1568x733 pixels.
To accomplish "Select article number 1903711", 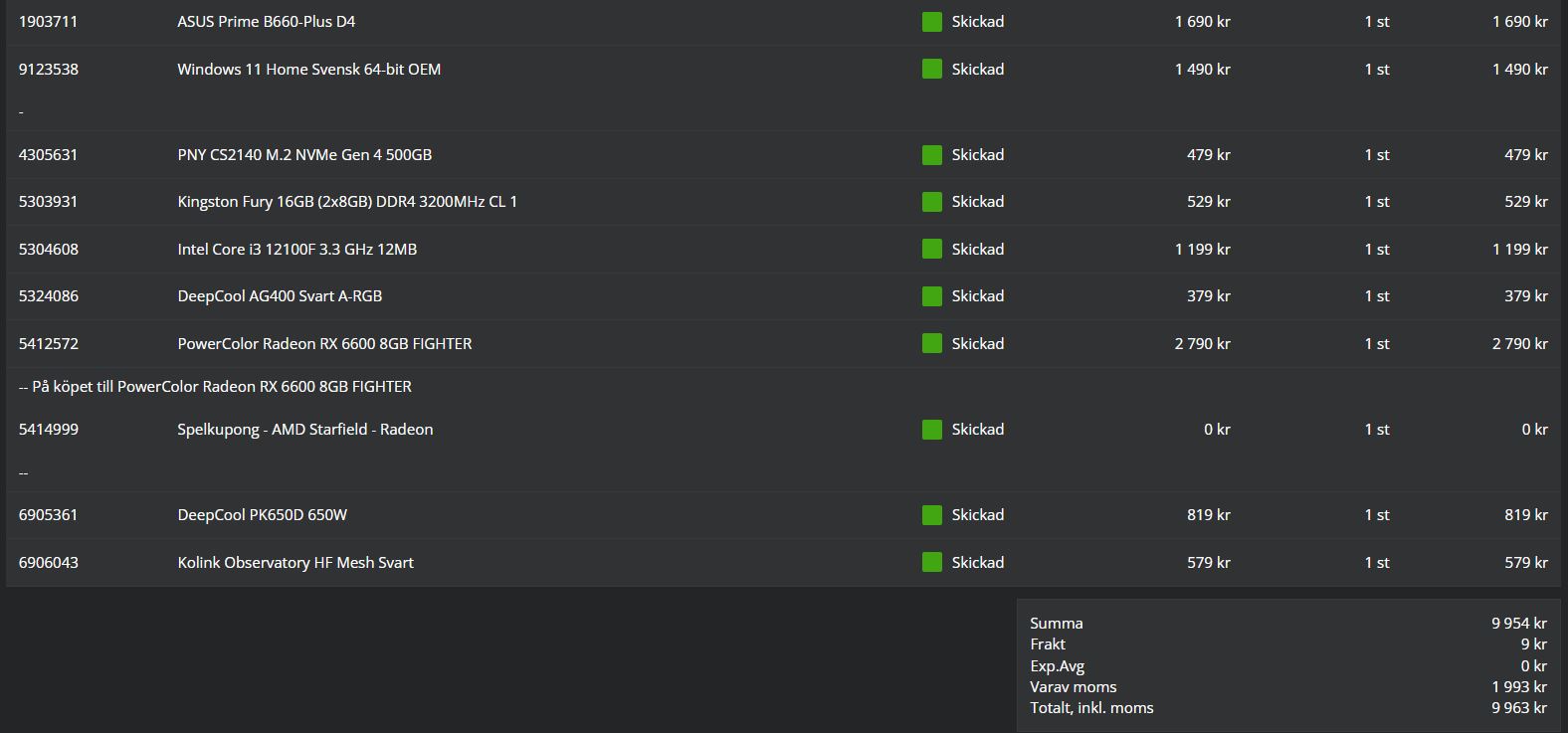I will point(48,22).
